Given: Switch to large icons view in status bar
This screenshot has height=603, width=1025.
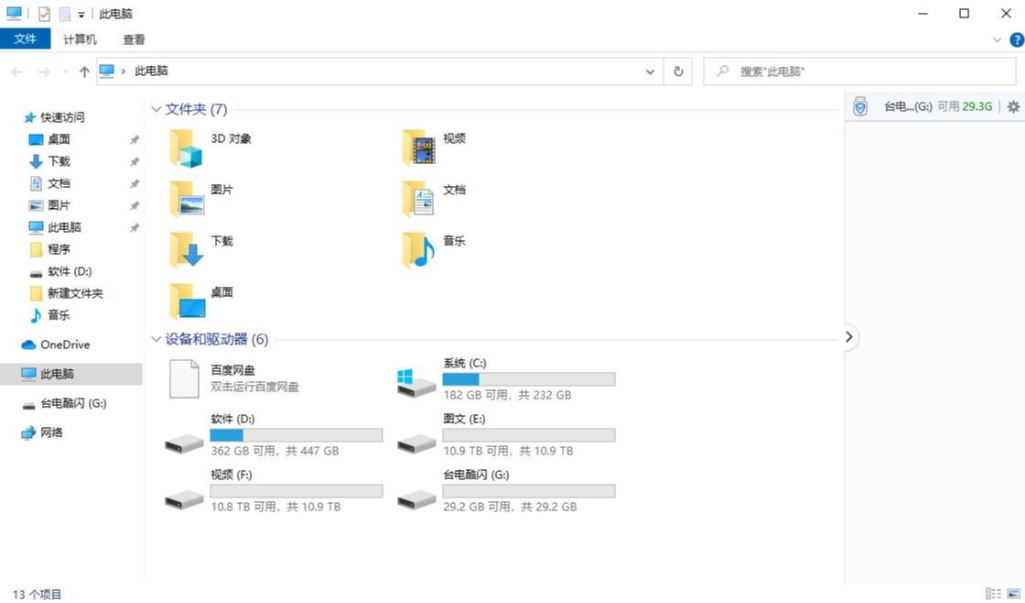Looking at the screenshot, I should [x=1012, y=594].
